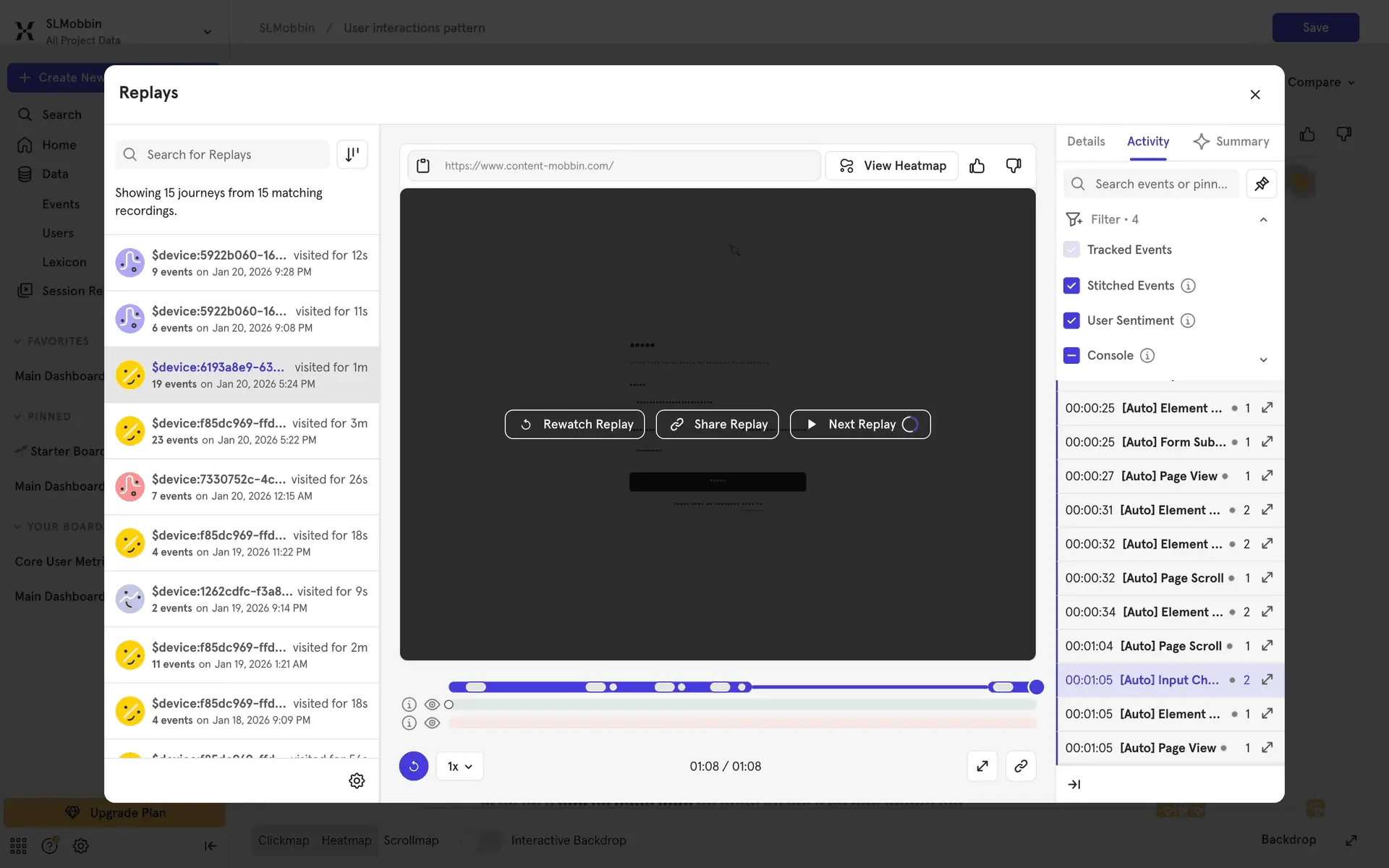Click the Rewatch Replay button
The width and height of the screenshot is (1389, 868).
click(574, 424)
